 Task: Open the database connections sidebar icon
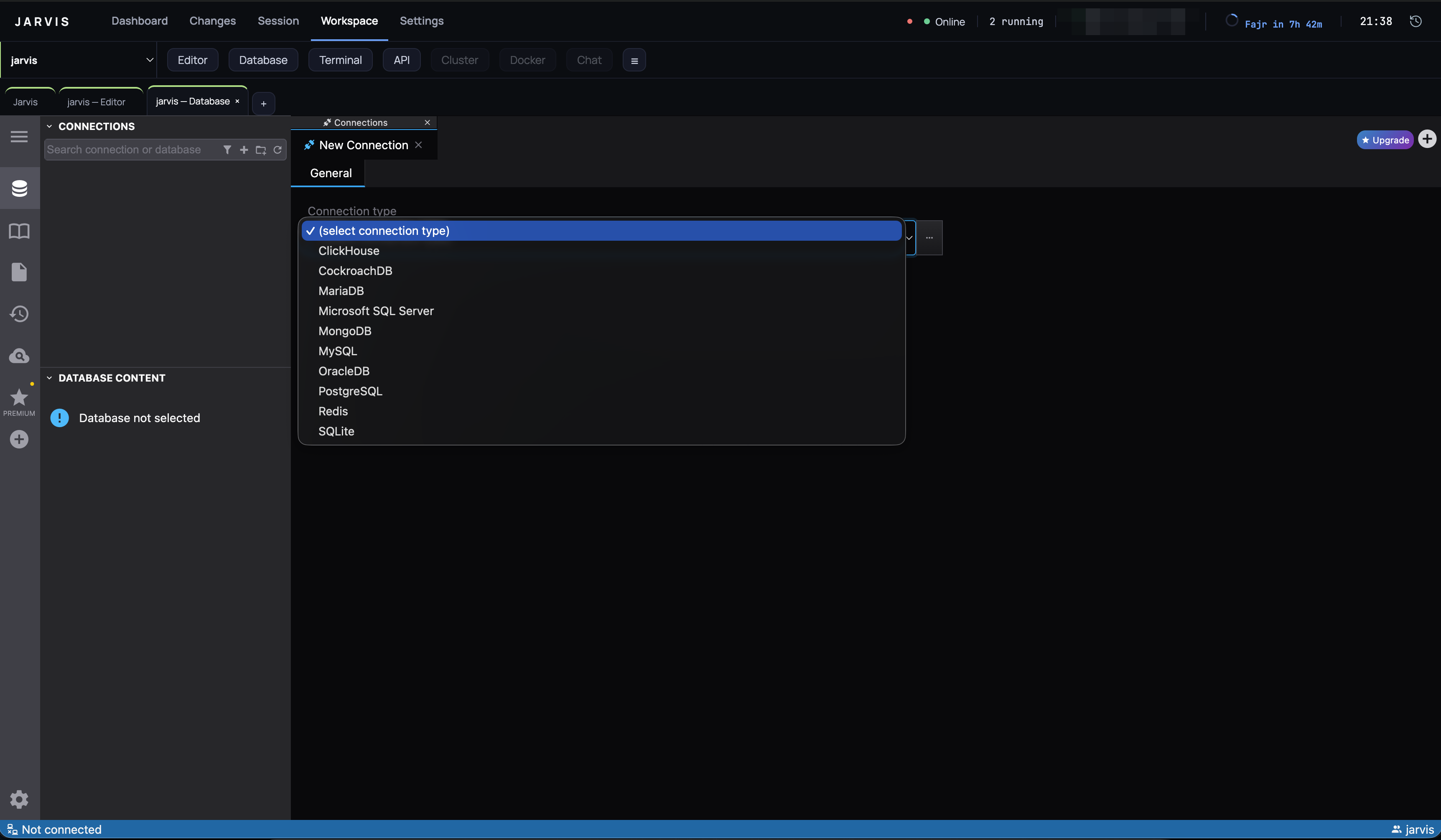[x=20, y=188]
